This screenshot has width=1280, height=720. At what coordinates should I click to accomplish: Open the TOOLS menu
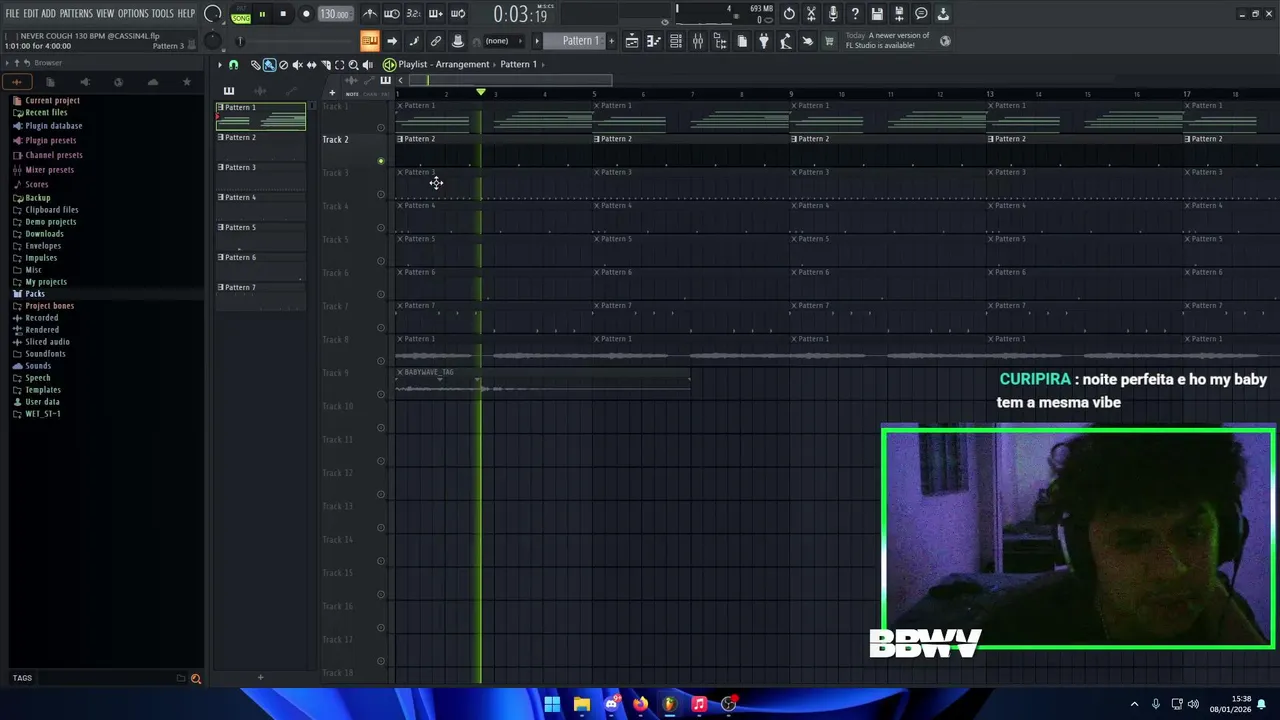tap(163, 14)
